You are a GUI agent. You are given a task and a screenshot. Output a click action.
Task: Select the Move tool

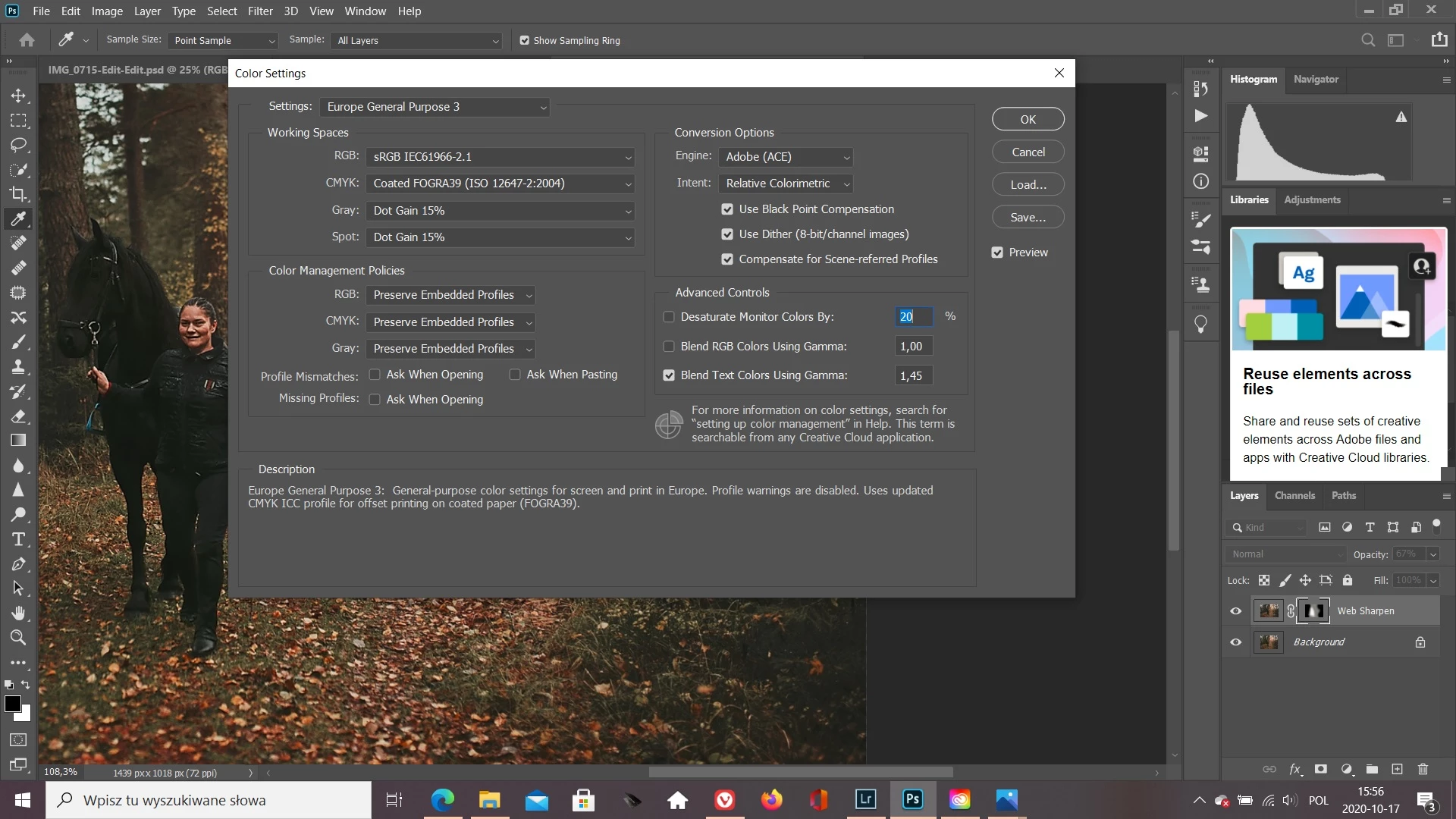[x=18, y=96]
